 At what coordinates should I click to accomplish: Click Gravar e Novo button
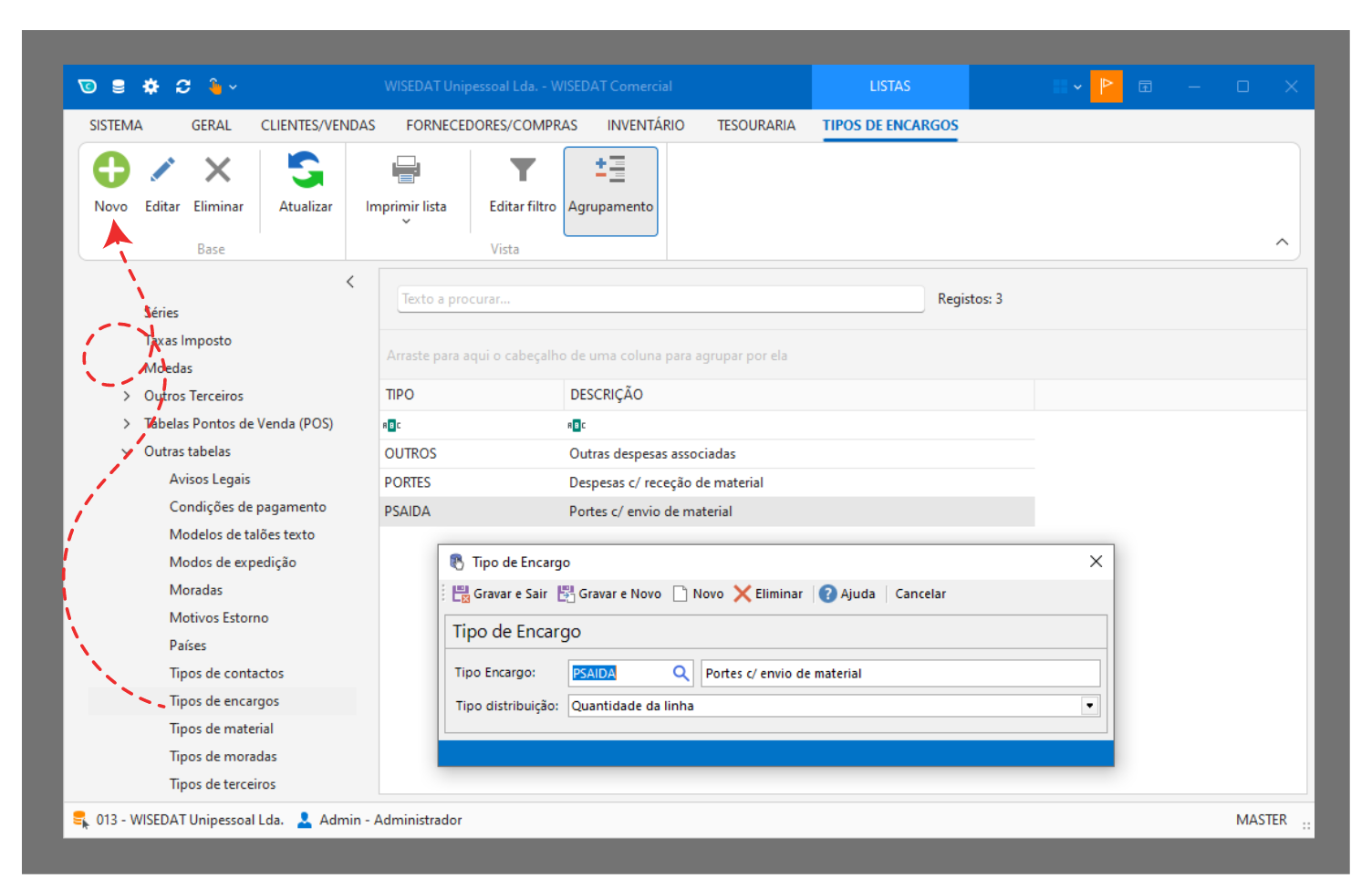(609, 594)
